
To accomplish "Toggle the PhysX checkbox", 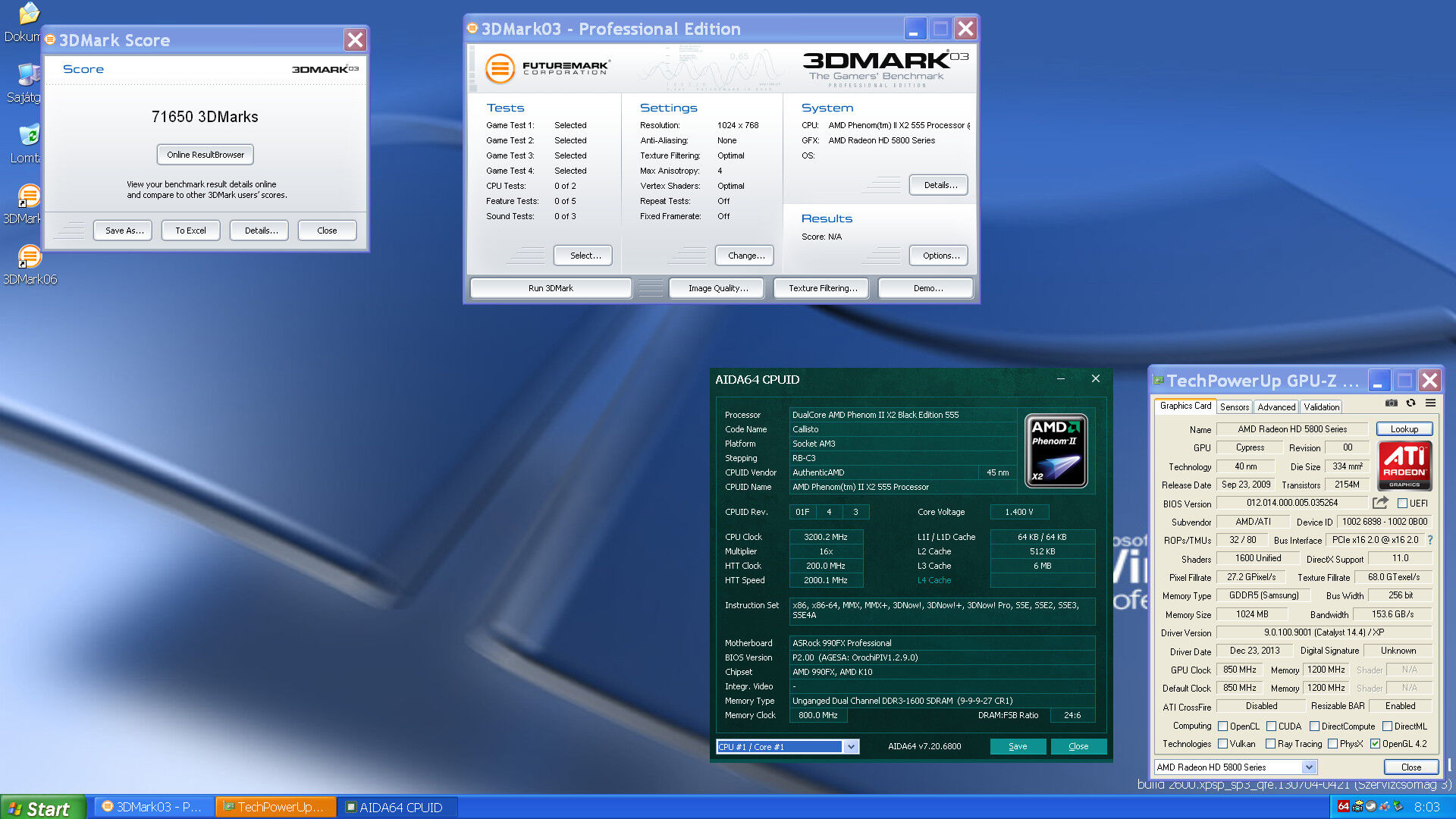I will click(1332, 744).
